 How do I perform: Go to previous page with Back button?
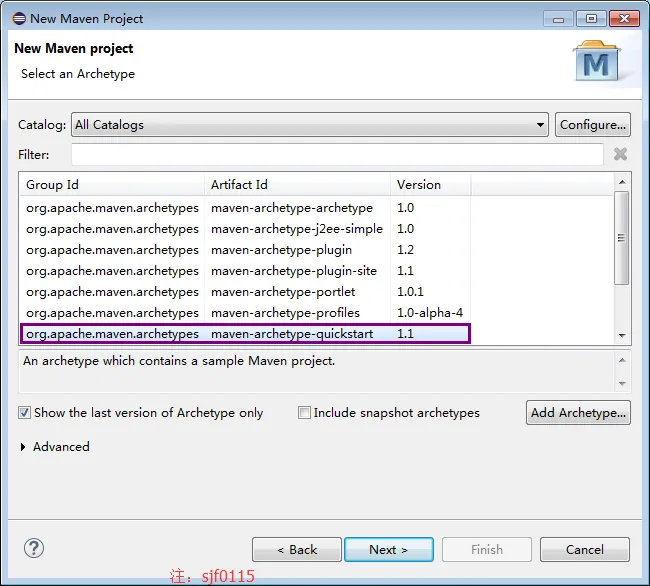(297, 550)
